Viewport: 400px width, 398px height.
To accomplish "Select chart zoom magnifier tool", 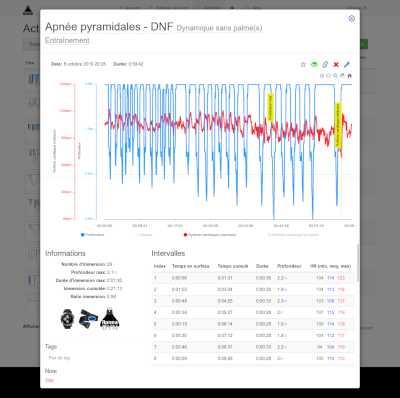I will point(335,76).
